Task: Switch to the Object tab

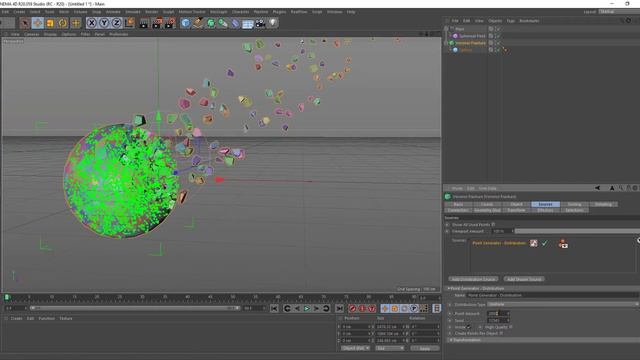Action: pos(516,204)
